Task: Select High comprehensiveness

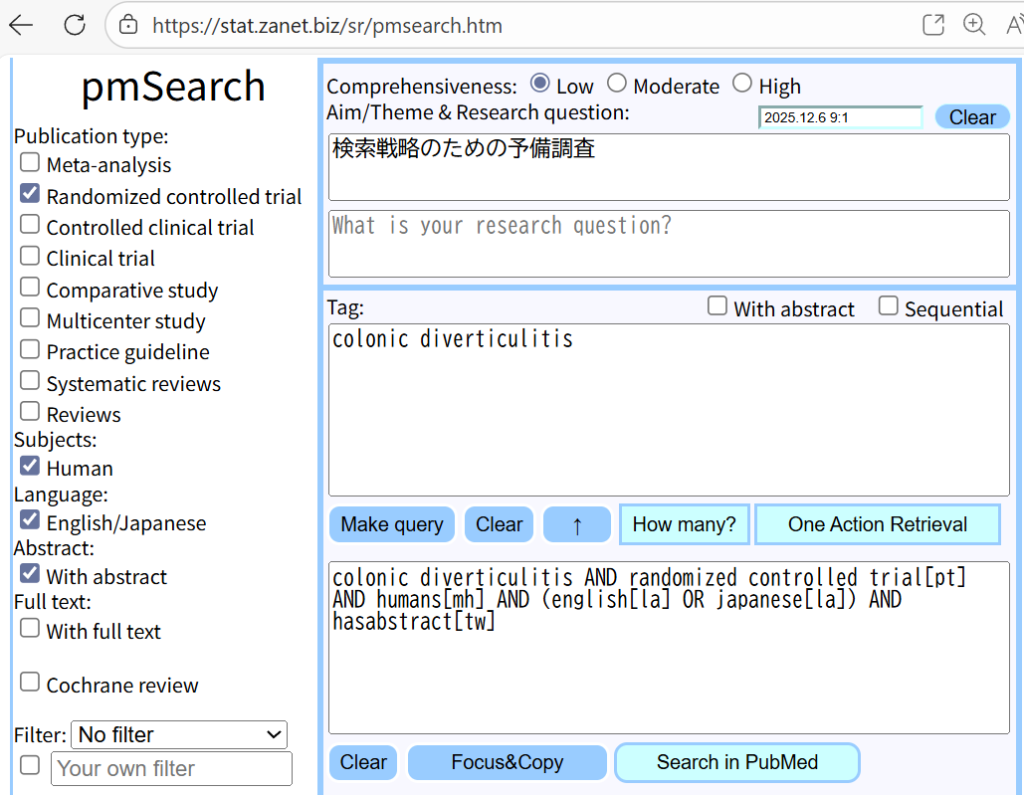Action: click(742, 84)
